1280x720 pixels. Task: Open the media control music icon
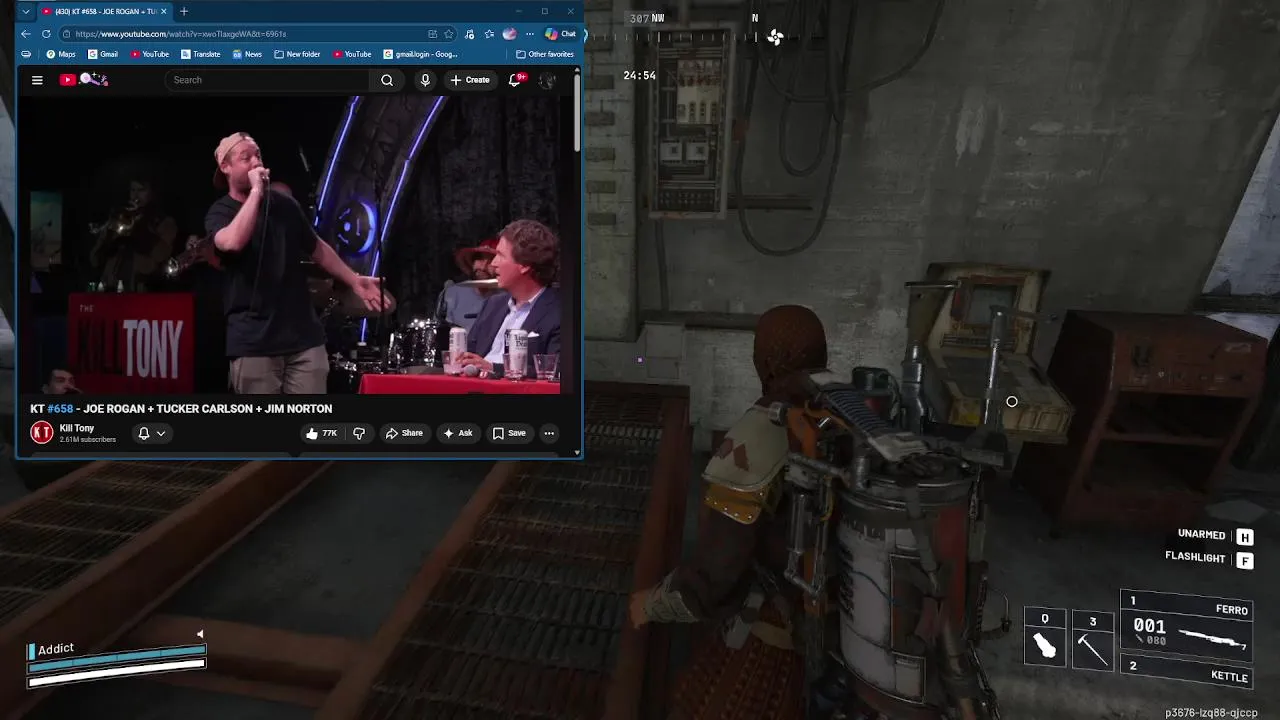(470, 34)
